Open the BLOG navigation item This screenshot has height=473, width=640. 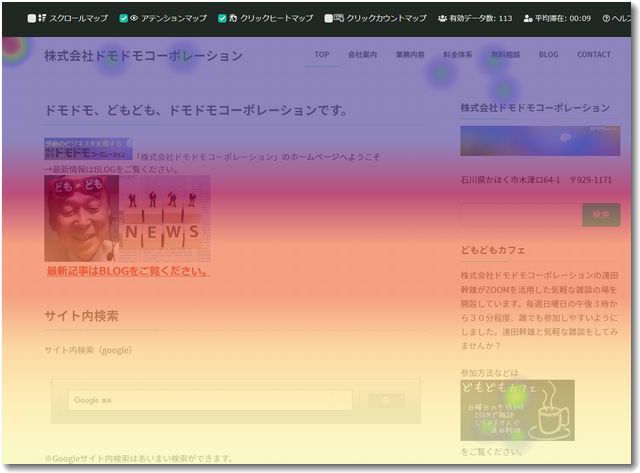548,54
